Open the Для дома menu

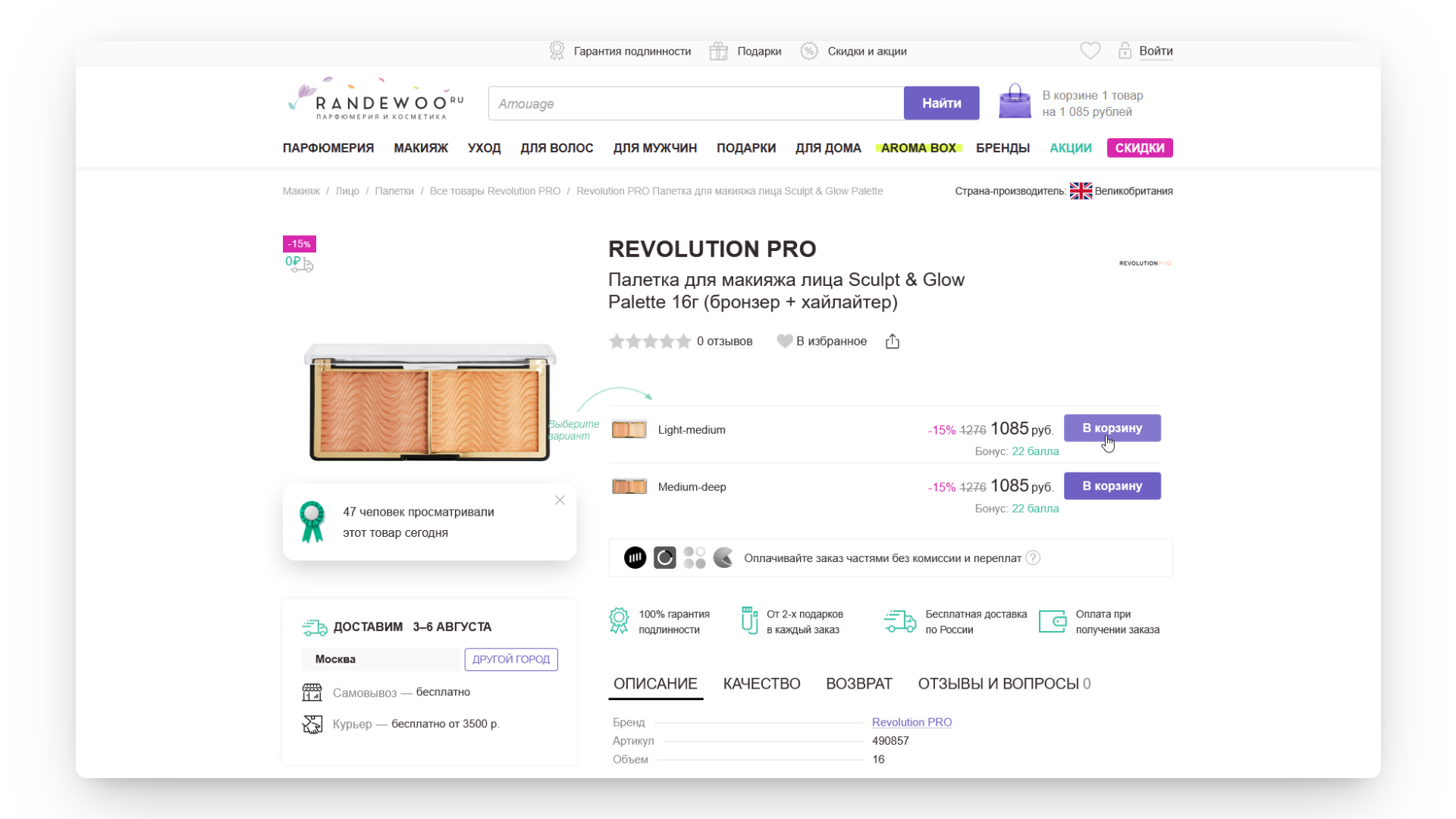pyautogui.click(x=828, y=148)
